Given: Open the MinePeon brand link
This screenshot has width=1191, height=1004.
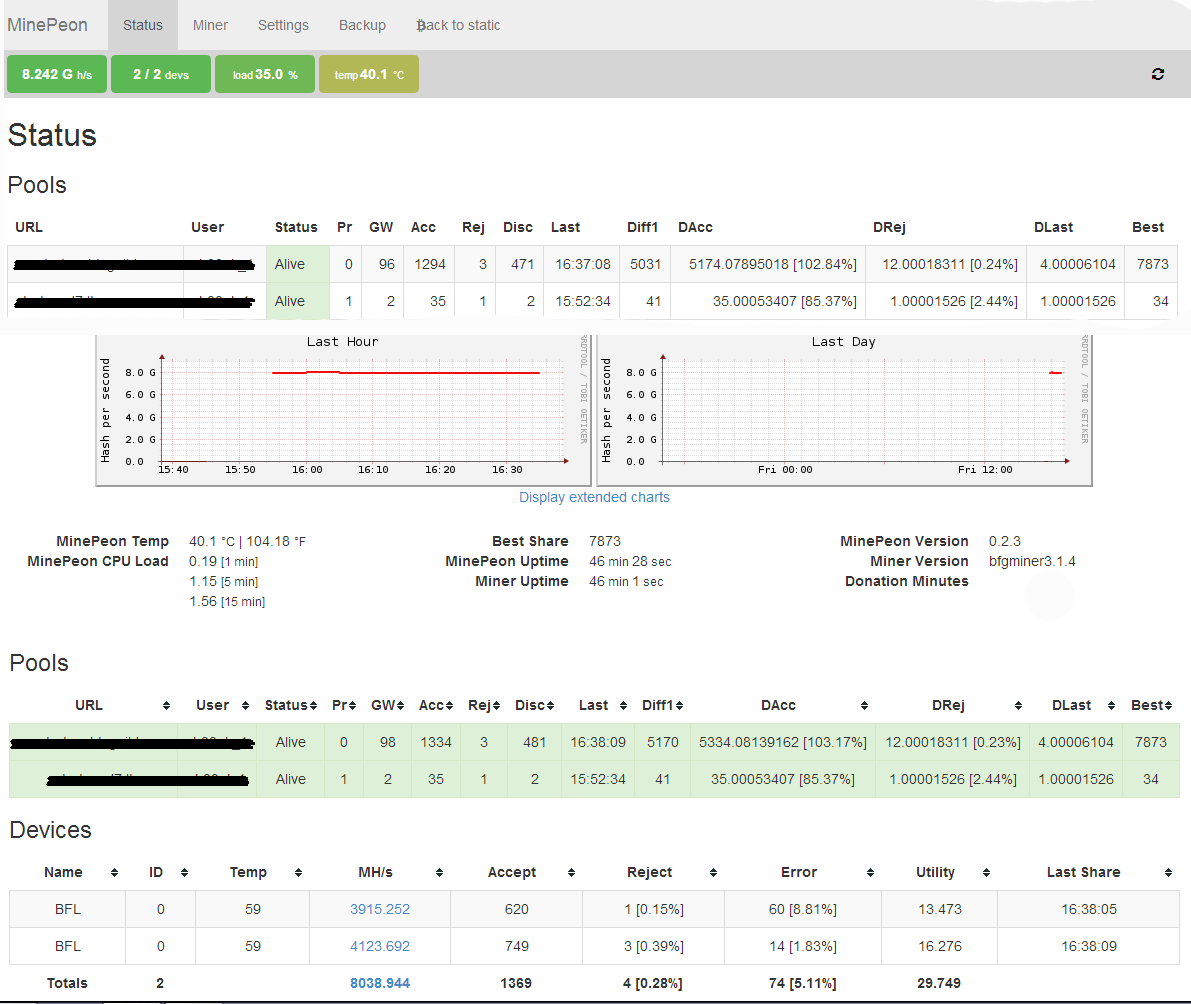Looking at the screenshot, I should pyautogui.click(x=47, y=25).
